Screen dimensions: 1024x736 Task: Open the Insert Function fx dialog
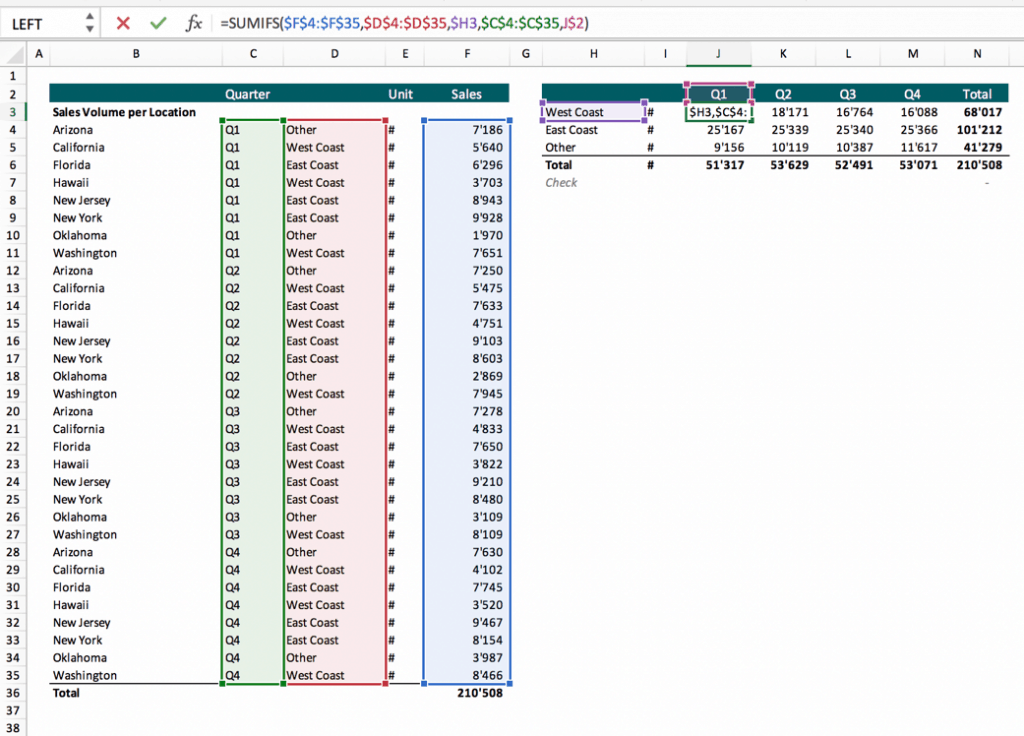coord(193,24)
